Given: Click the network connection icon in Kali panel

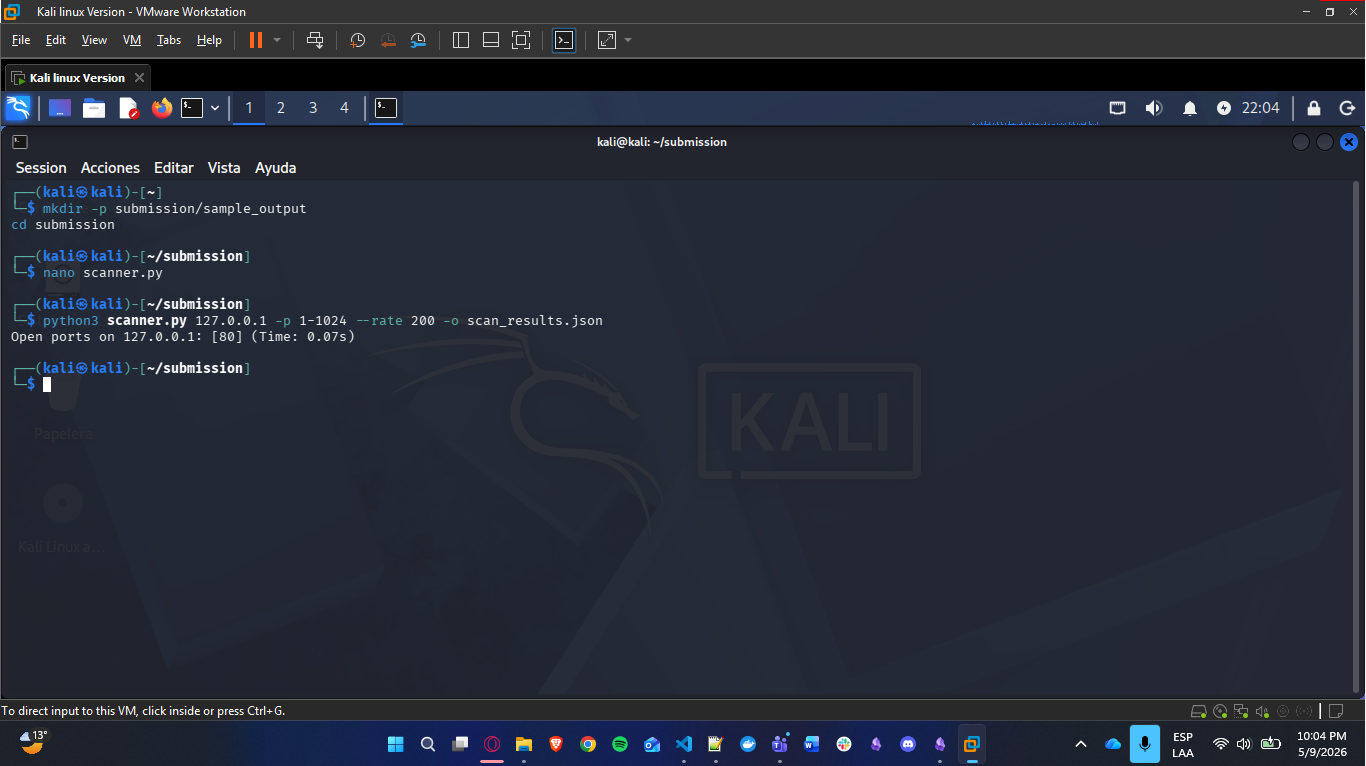Looking at the screenshot, I should coord(1118,108).
